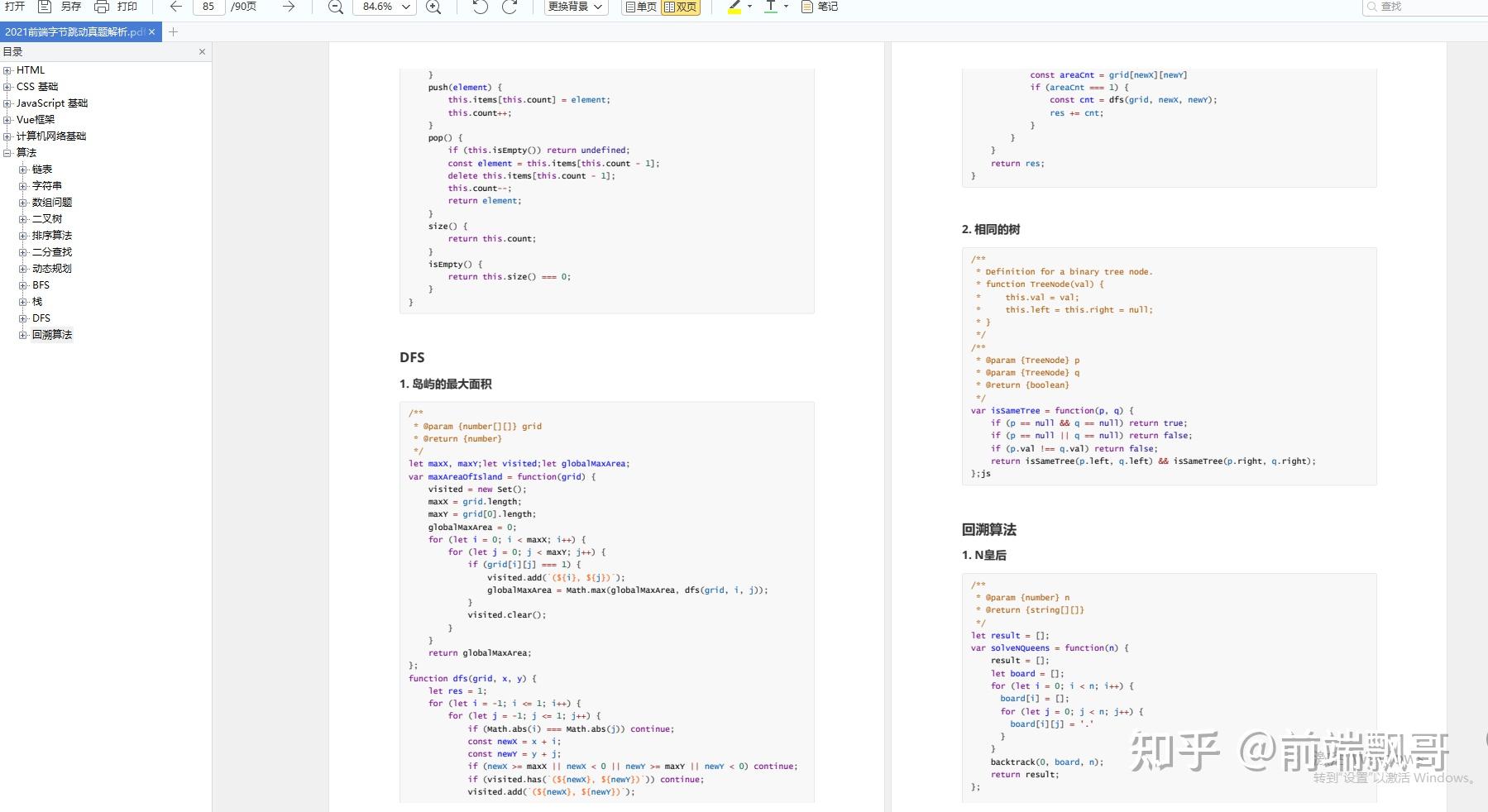Rotate page clockwise

(x=510, y=7)
